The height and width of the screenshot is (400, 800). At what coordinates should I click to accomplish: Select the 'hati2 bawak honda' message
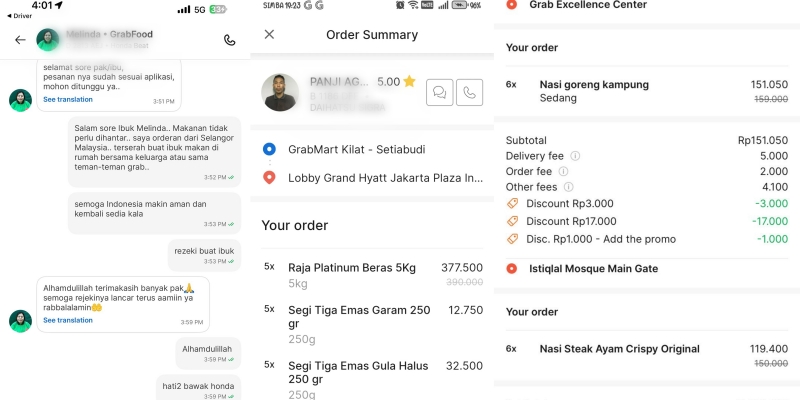pyautogui.click(x=198, y=388)
